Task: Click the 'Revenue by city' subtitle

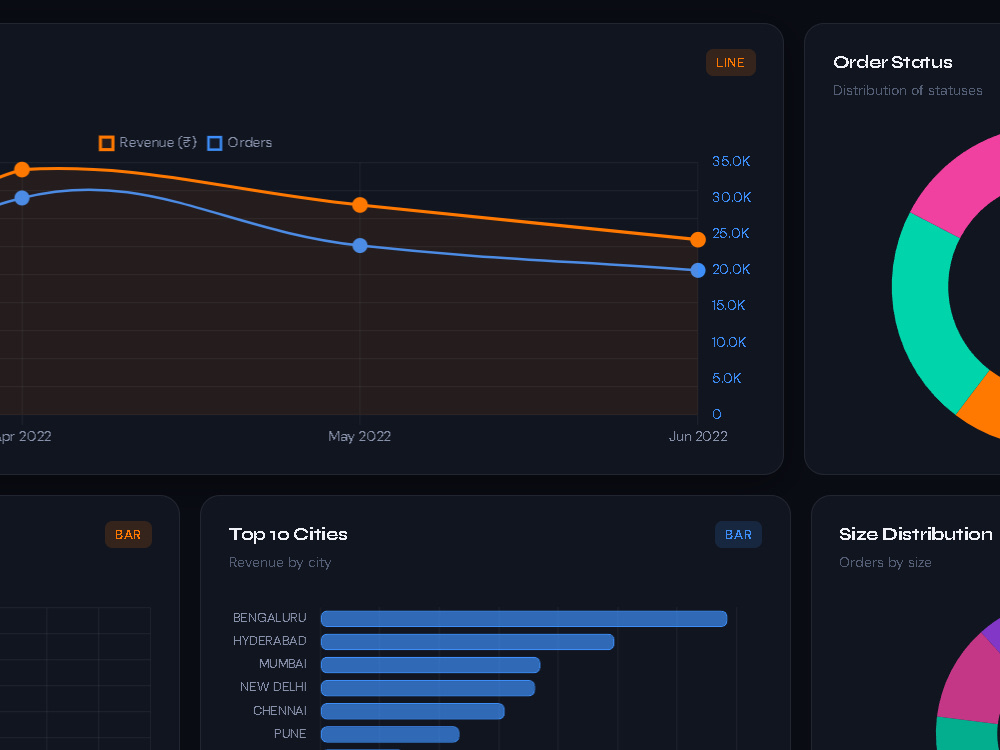Action: (280, 562)
